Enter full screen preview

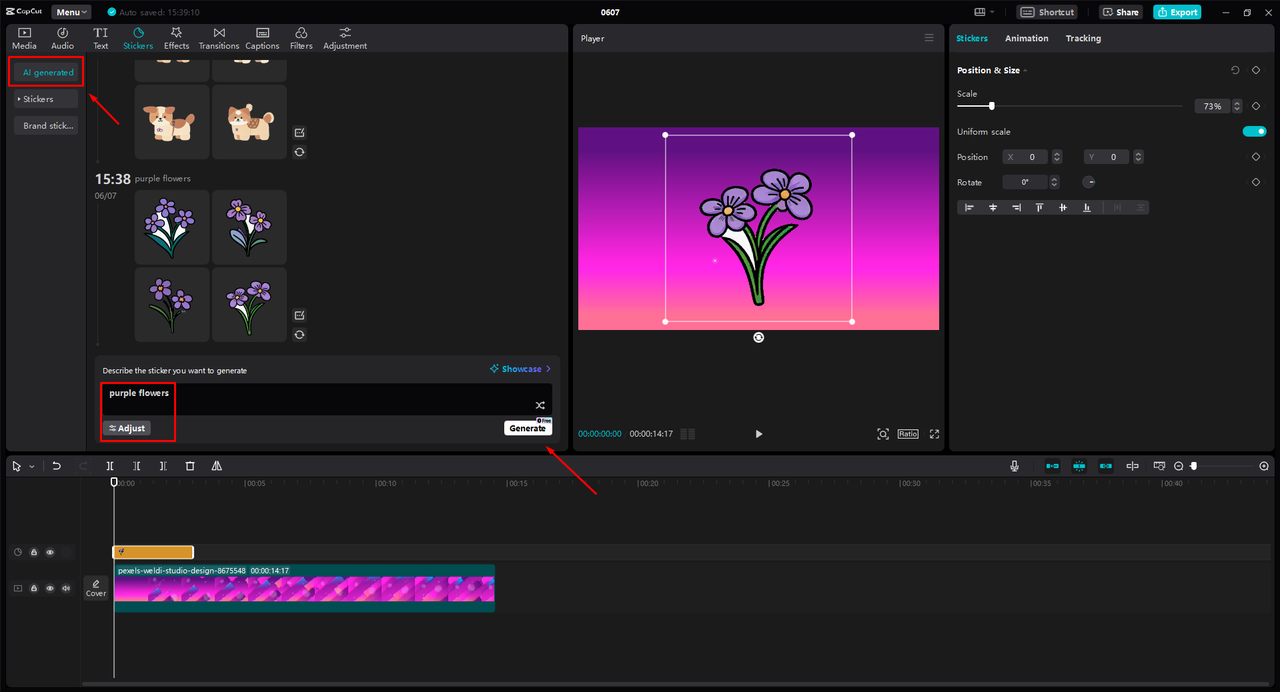tap(935, 434)
